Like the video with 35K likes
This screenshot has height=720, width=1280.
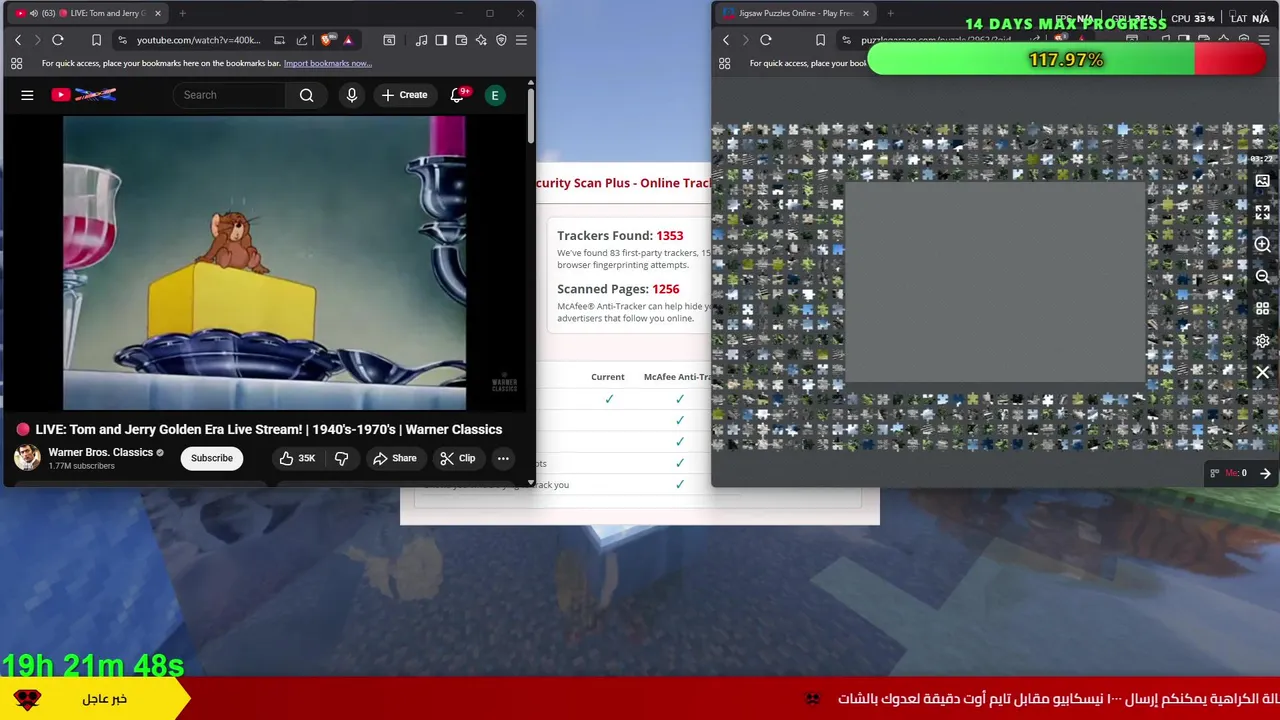(297, 458)
